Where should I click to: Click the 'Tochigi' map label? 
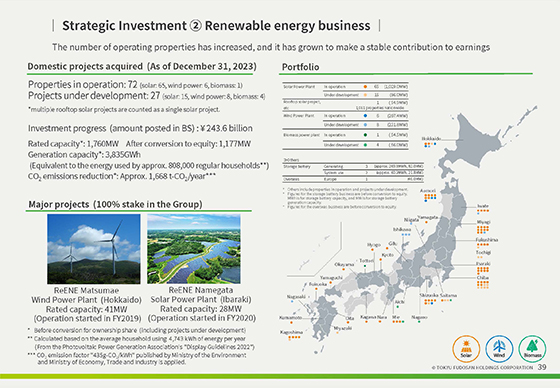click(483, 252)
